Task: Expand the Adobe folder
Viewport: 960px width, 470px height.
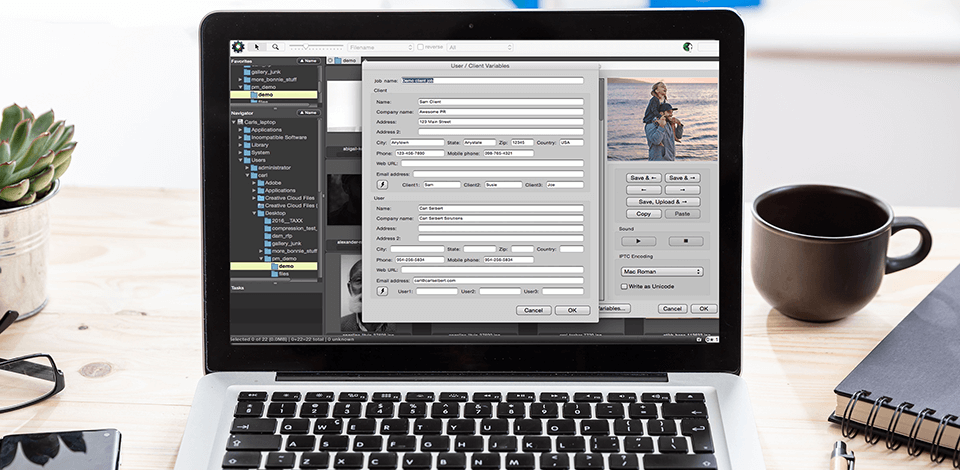Action: [x=254, y=183]
